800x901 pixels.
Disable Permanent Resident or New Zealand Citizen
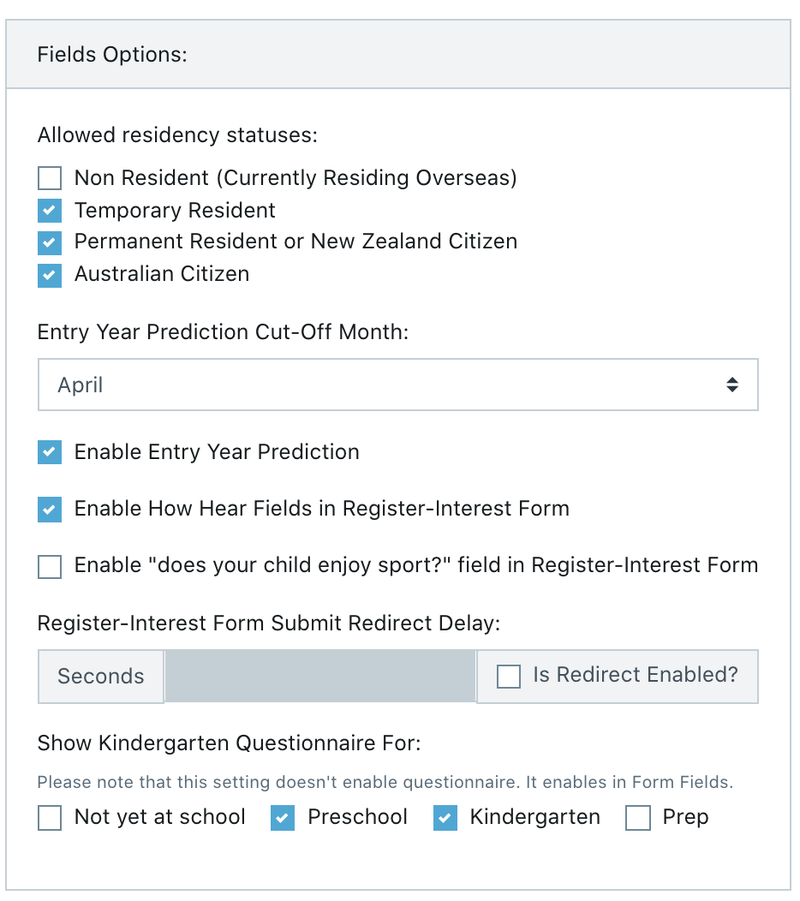coord(49,243)
